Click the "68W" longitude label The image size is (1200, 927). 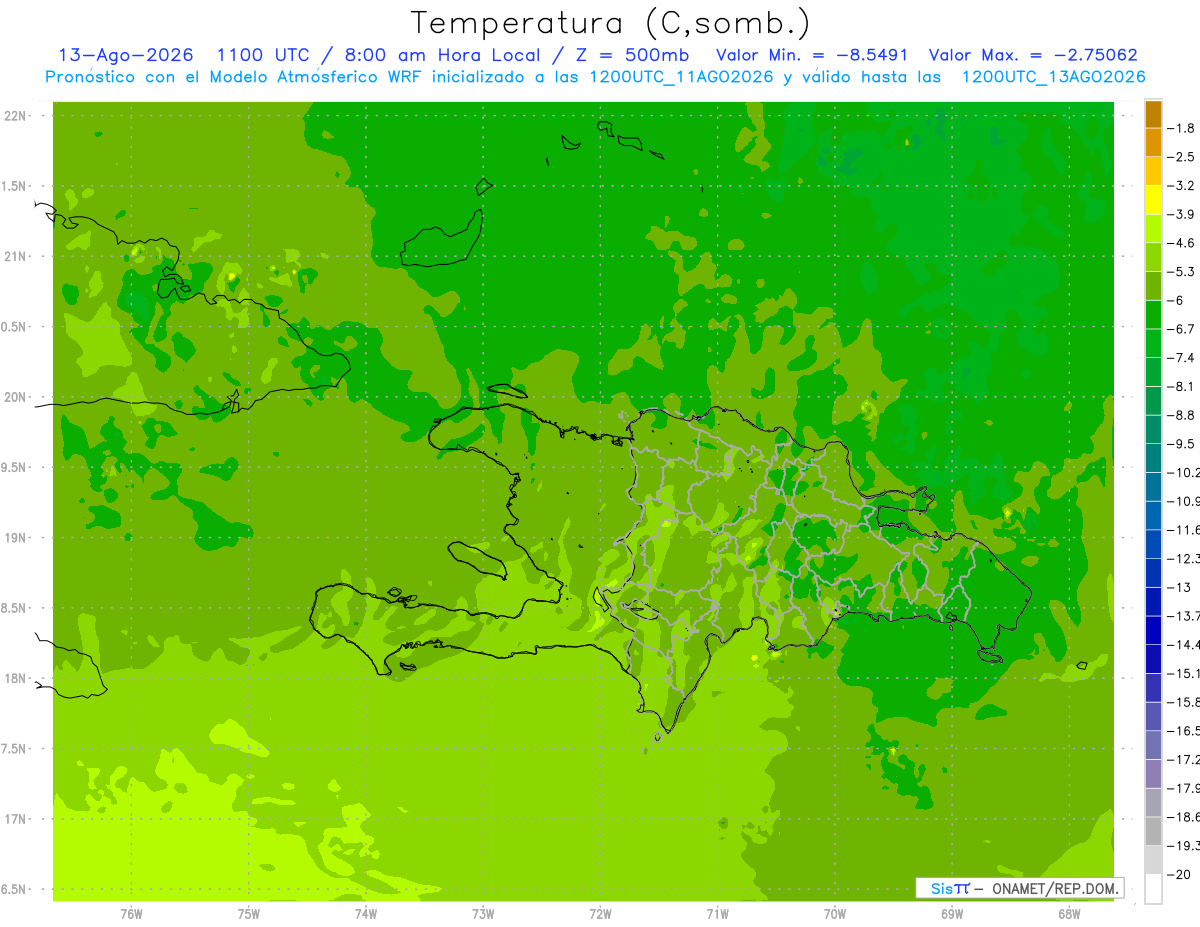click(x=1069, y=913)
